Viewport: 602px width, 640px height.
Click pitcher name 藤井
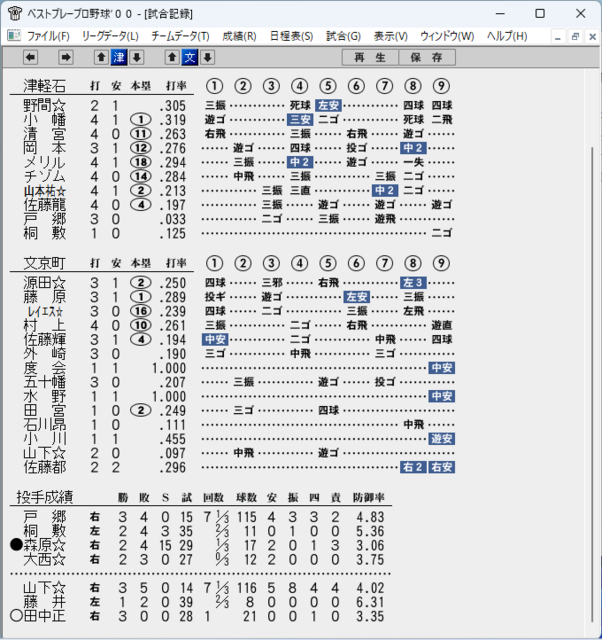[44, 602]
